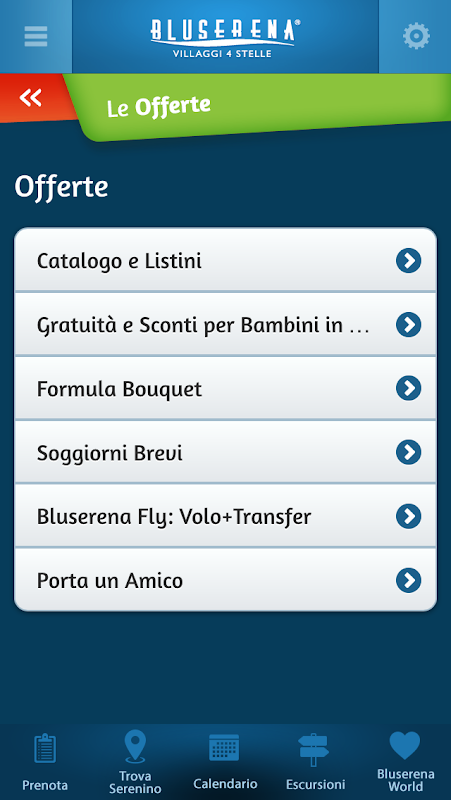Select Gratuità e Sconti per Bambini entry
Screen dimensions: 451x800
(226, 324)
